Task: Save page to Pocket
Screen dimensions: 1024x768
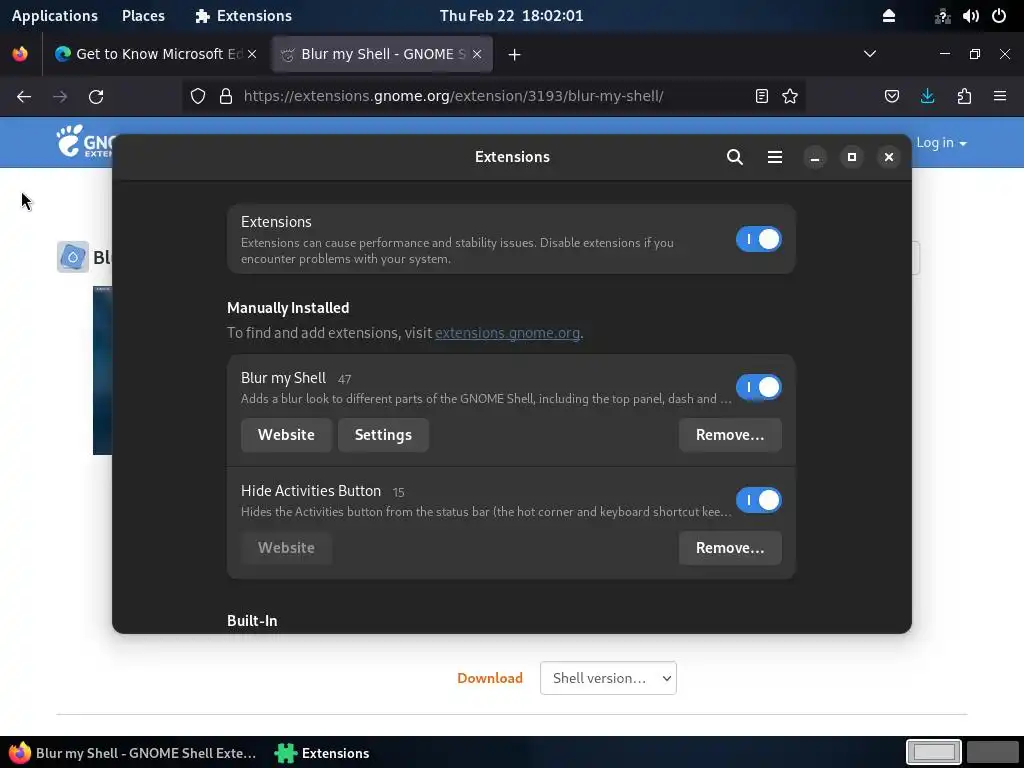Action: (x=891, y=97)
